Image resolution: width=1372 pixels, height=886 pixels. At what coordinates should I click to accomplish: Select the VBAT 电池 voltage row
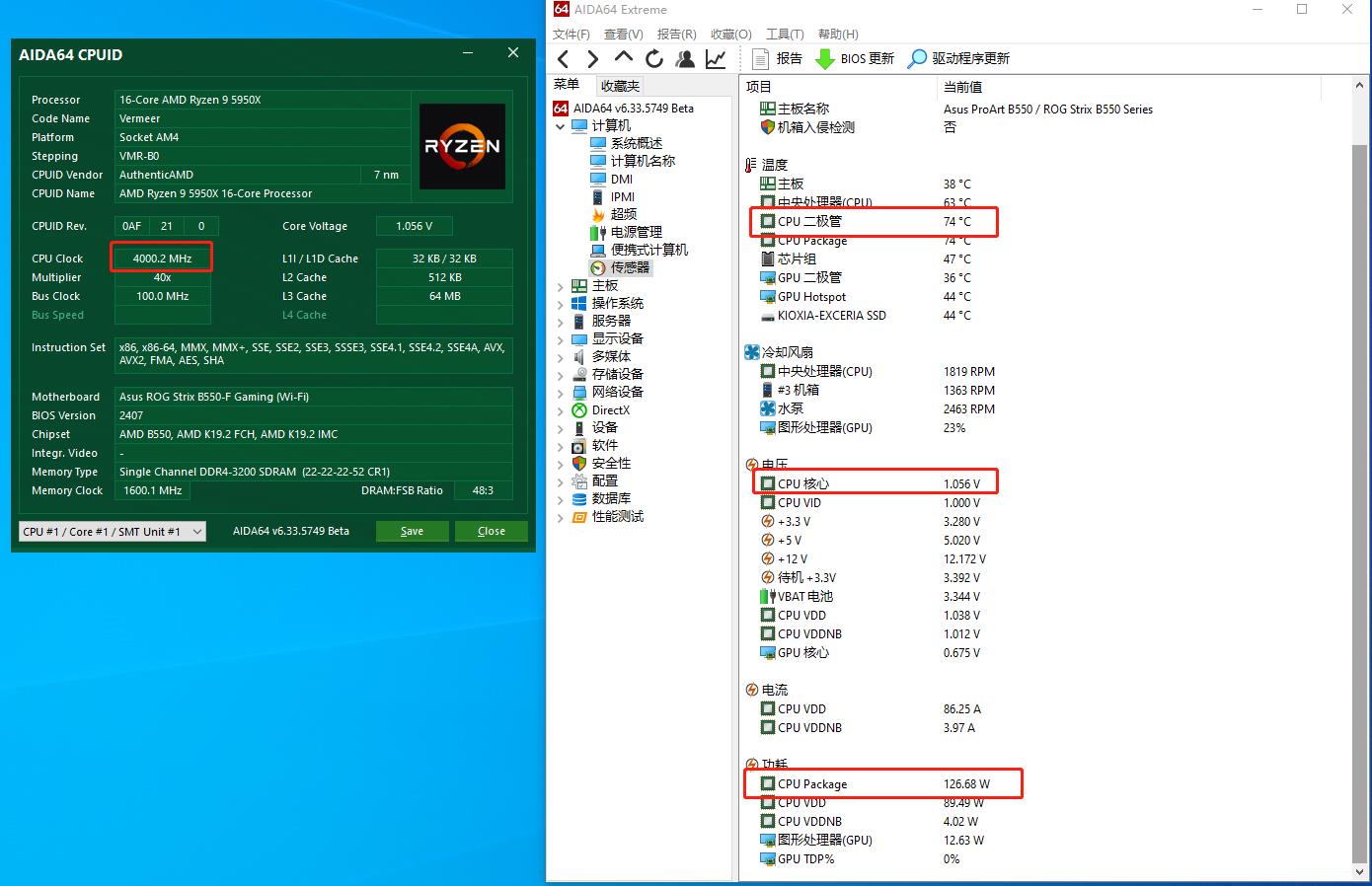(x=871, y=597)
